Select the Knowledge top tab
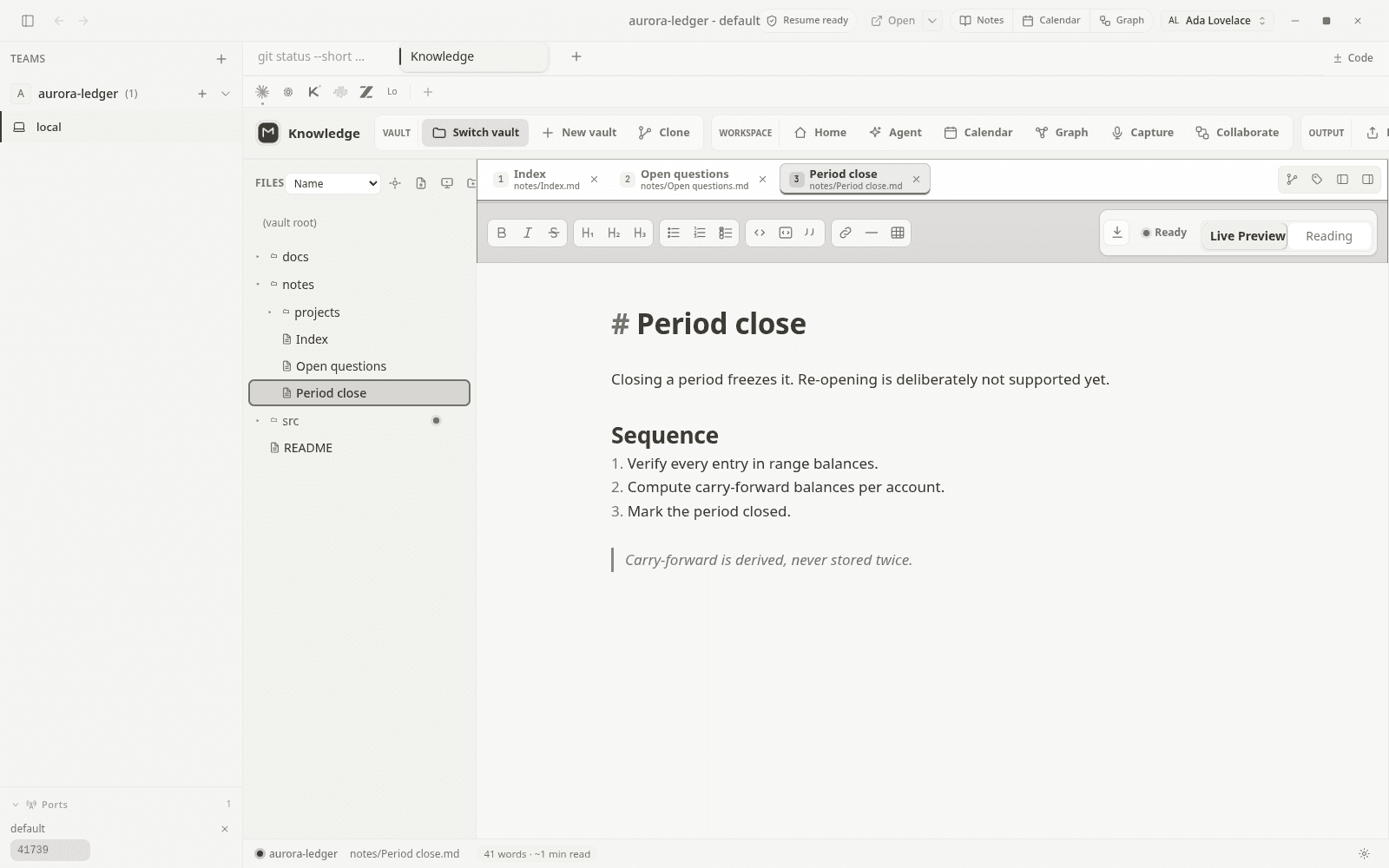The width and height of the screenshot is (1389, 868). click(x=473, y=56)
